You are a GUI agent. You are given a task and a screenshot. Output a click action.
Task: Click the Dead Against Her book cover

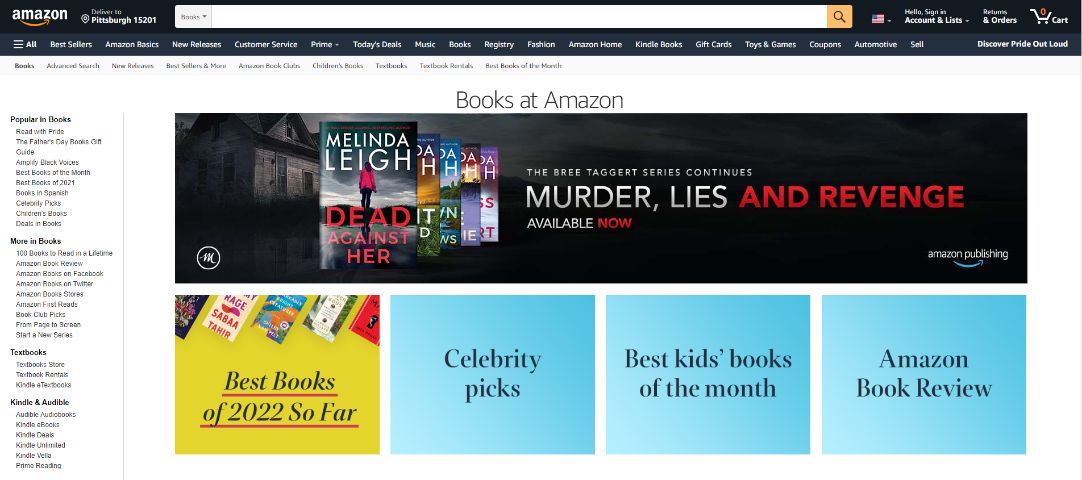coord(368,195)
